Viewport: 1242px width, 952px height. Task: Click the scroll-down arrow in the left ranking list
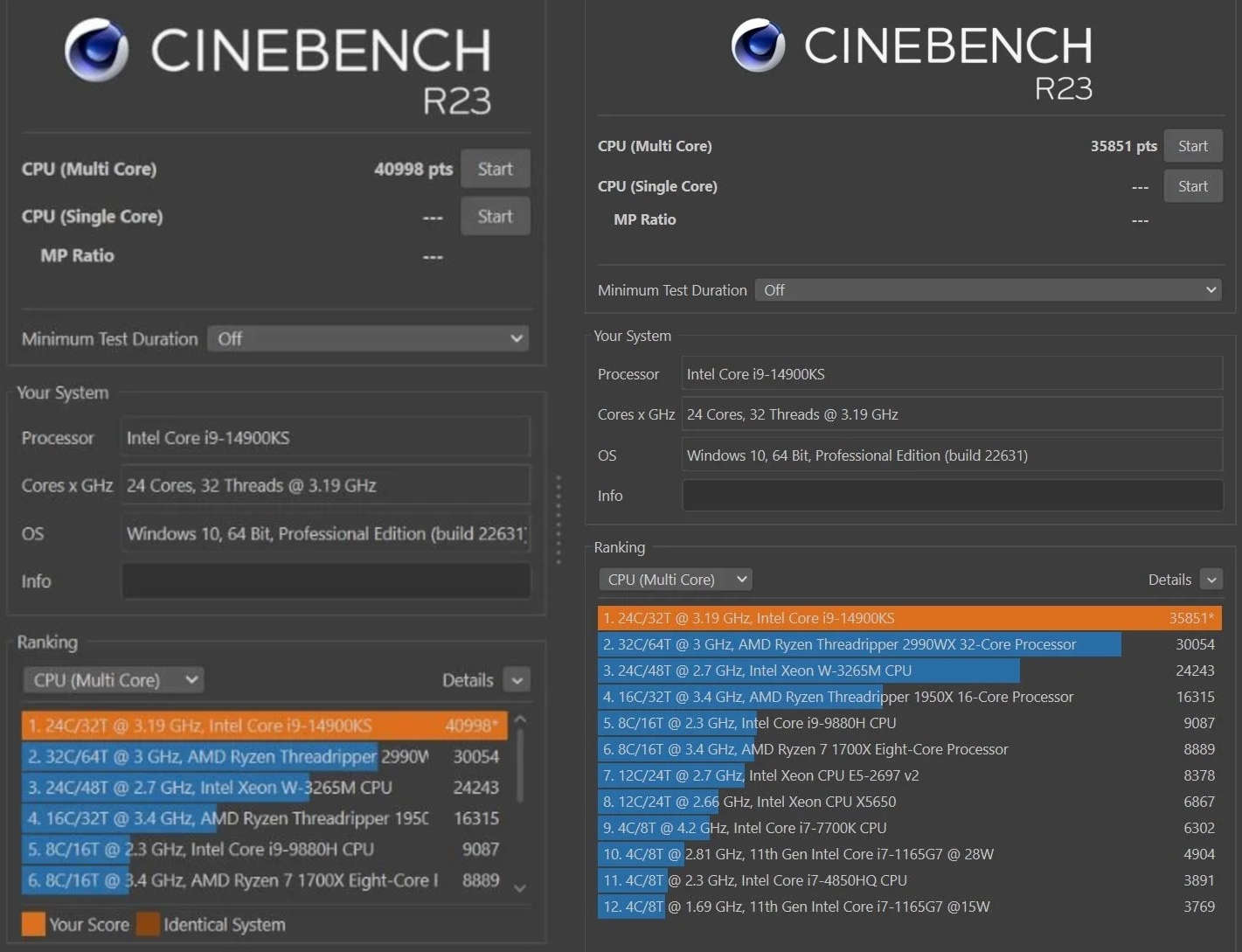click(x=520, y=888)
